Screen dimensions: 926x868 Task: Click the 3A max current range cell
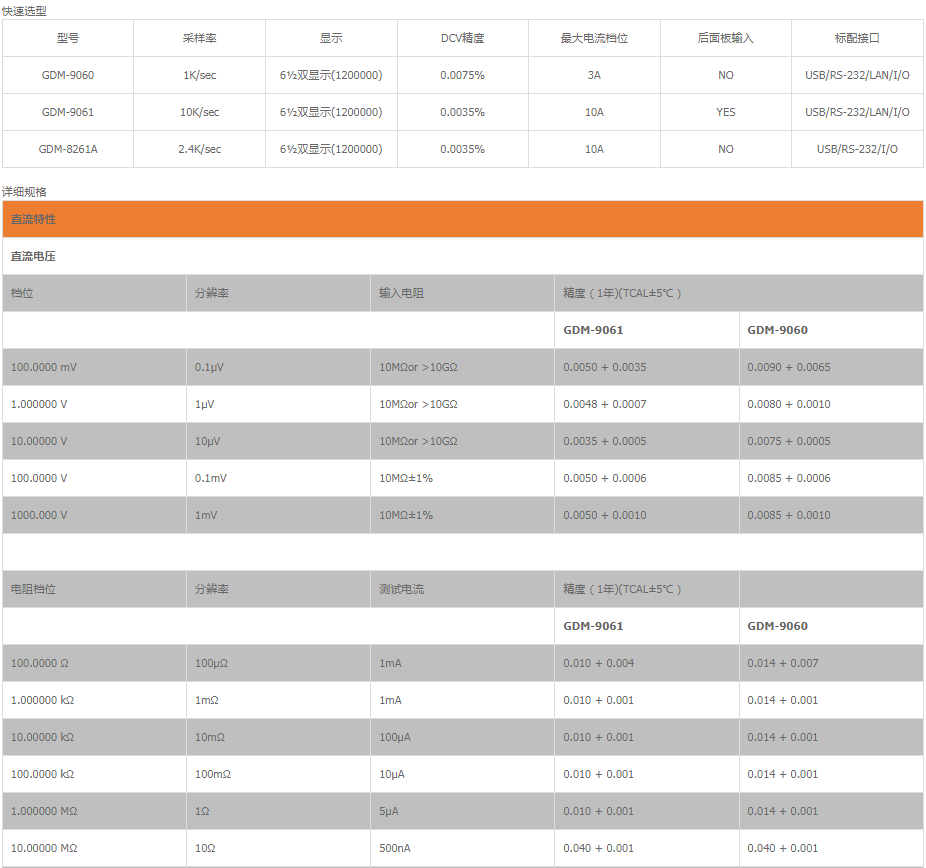[594, 75]
